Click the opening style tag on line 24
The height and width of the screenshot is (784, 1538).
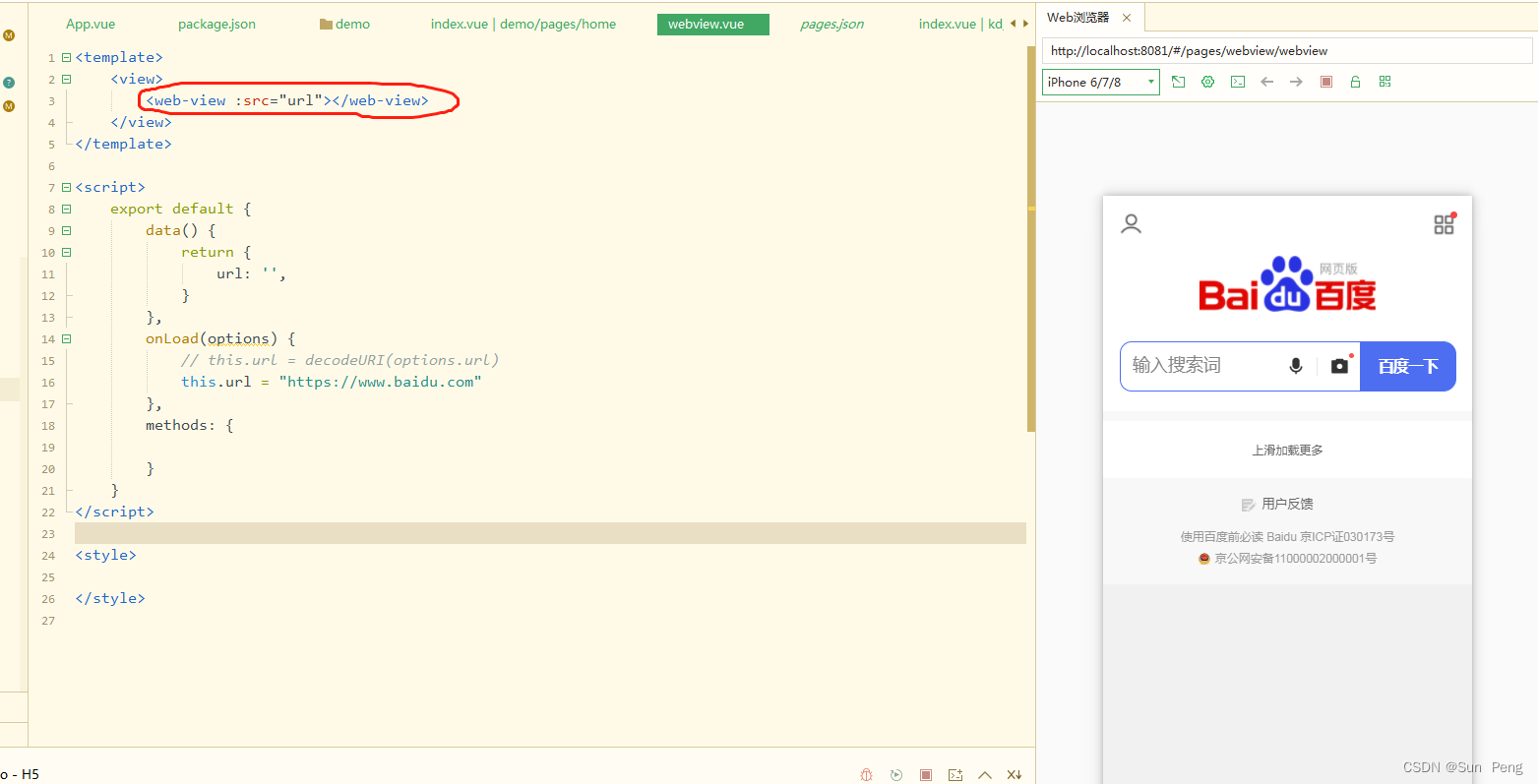point(105,555)
